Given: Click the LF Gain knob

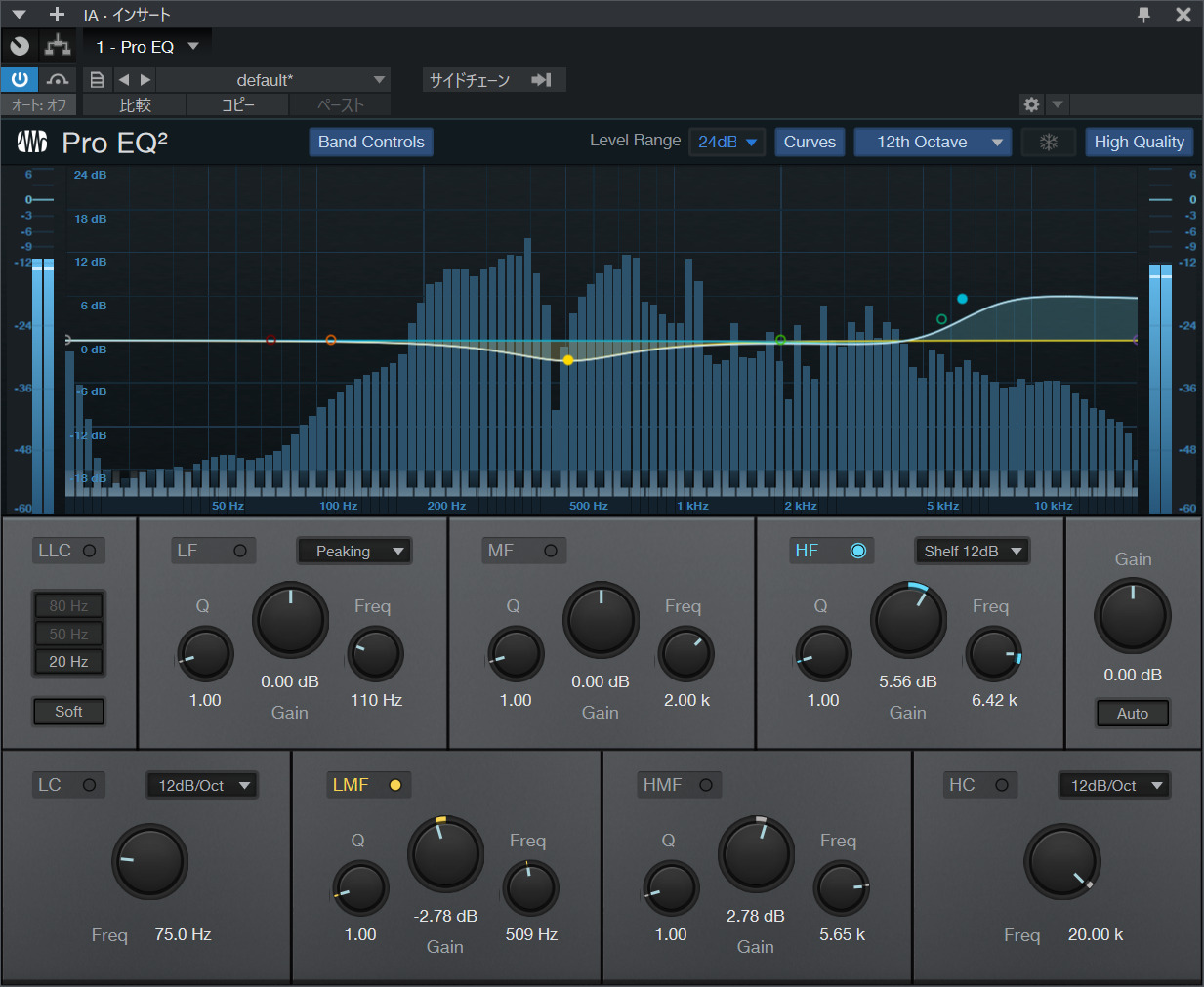Looking at the screenshot, I should [290, 621].
